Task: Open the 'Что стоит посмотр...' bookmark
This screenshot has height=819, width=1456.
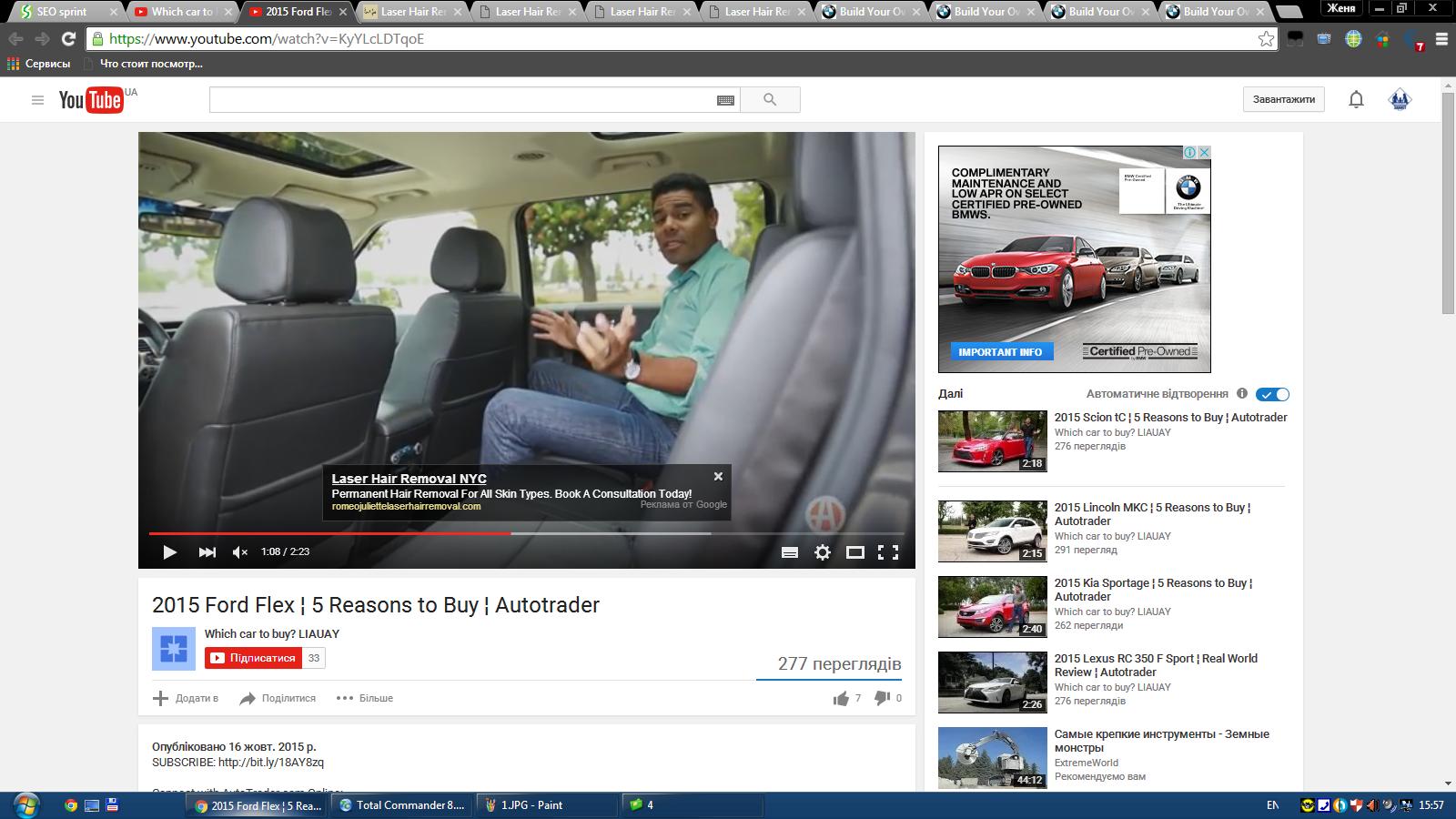Action: pyautogui.click(x=143, y=64)
